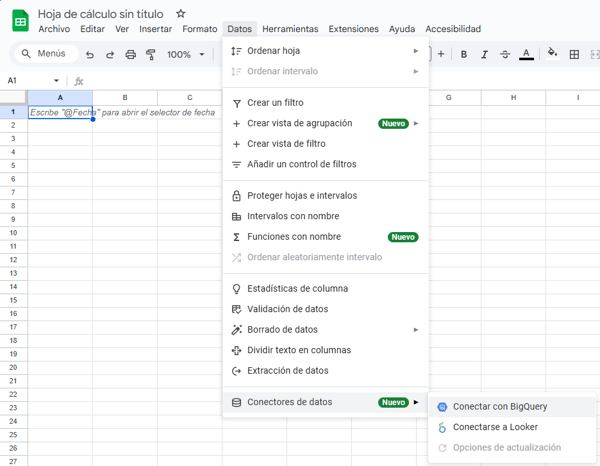Open Proteger hojas e intervalos
The image size is (600, 466).
tap(326, 196)
